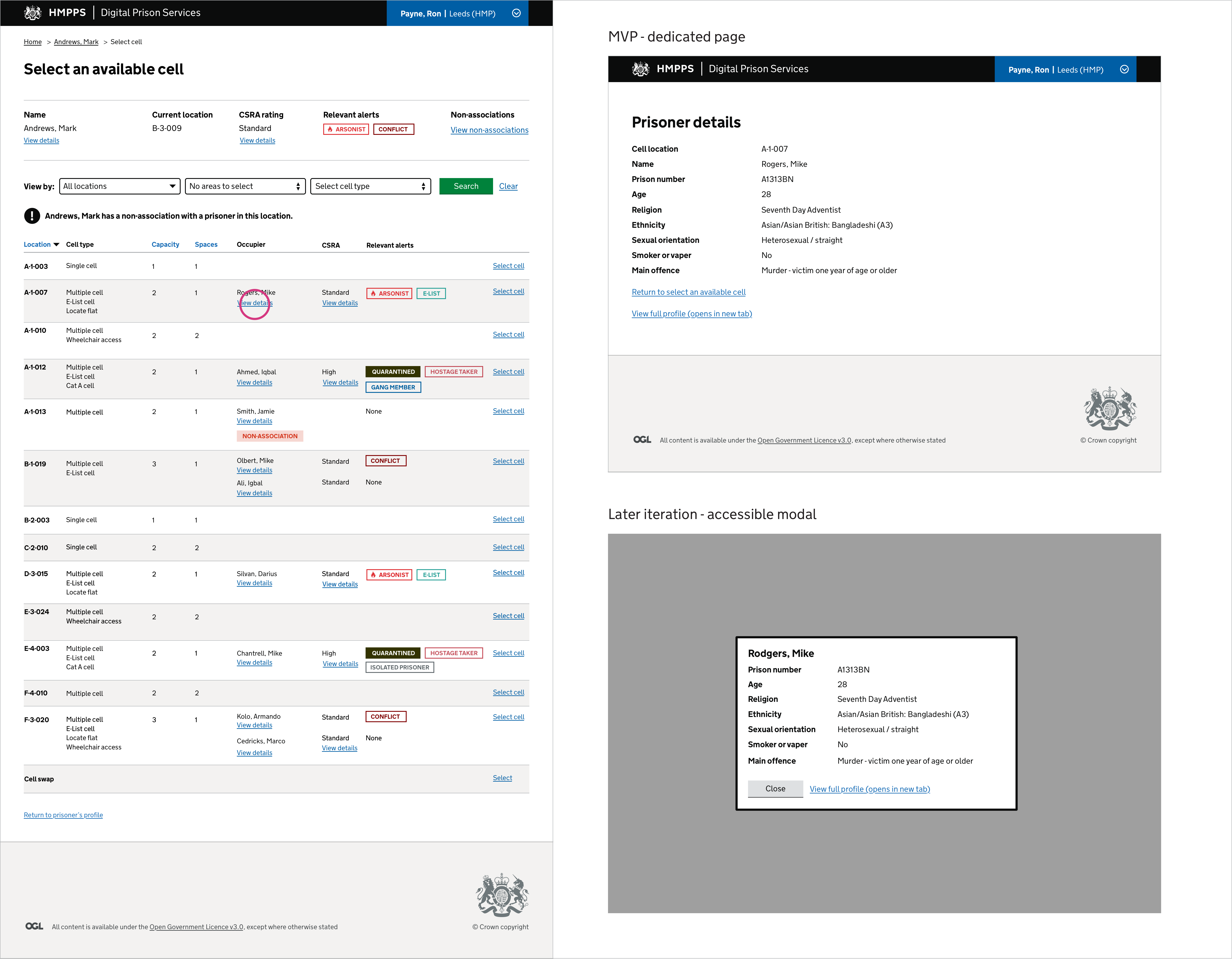The image size is (1232, 959).
Task: Click Crown copyright text in left footer
Action: coord(500,927)
